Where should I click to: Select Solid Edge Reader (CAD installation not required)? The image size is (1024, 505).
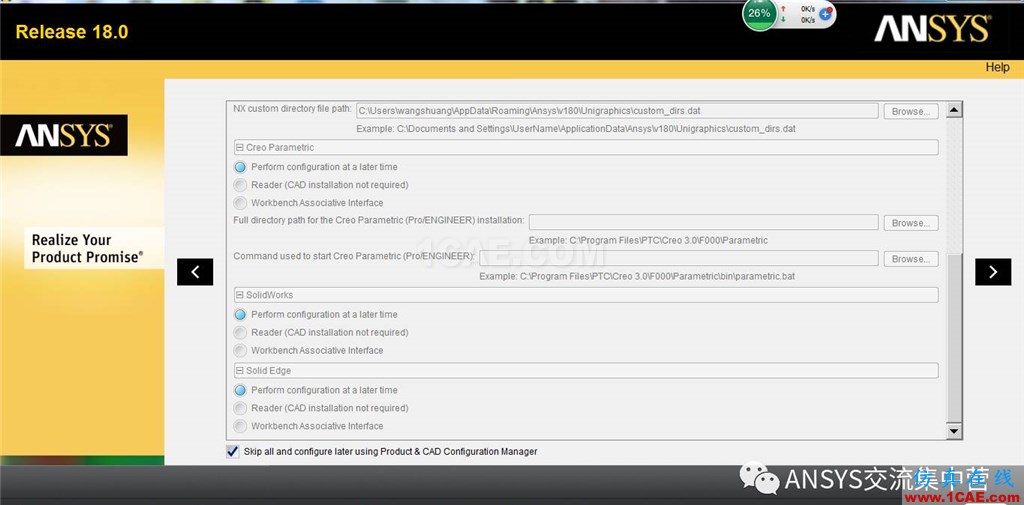coord(240,408)
